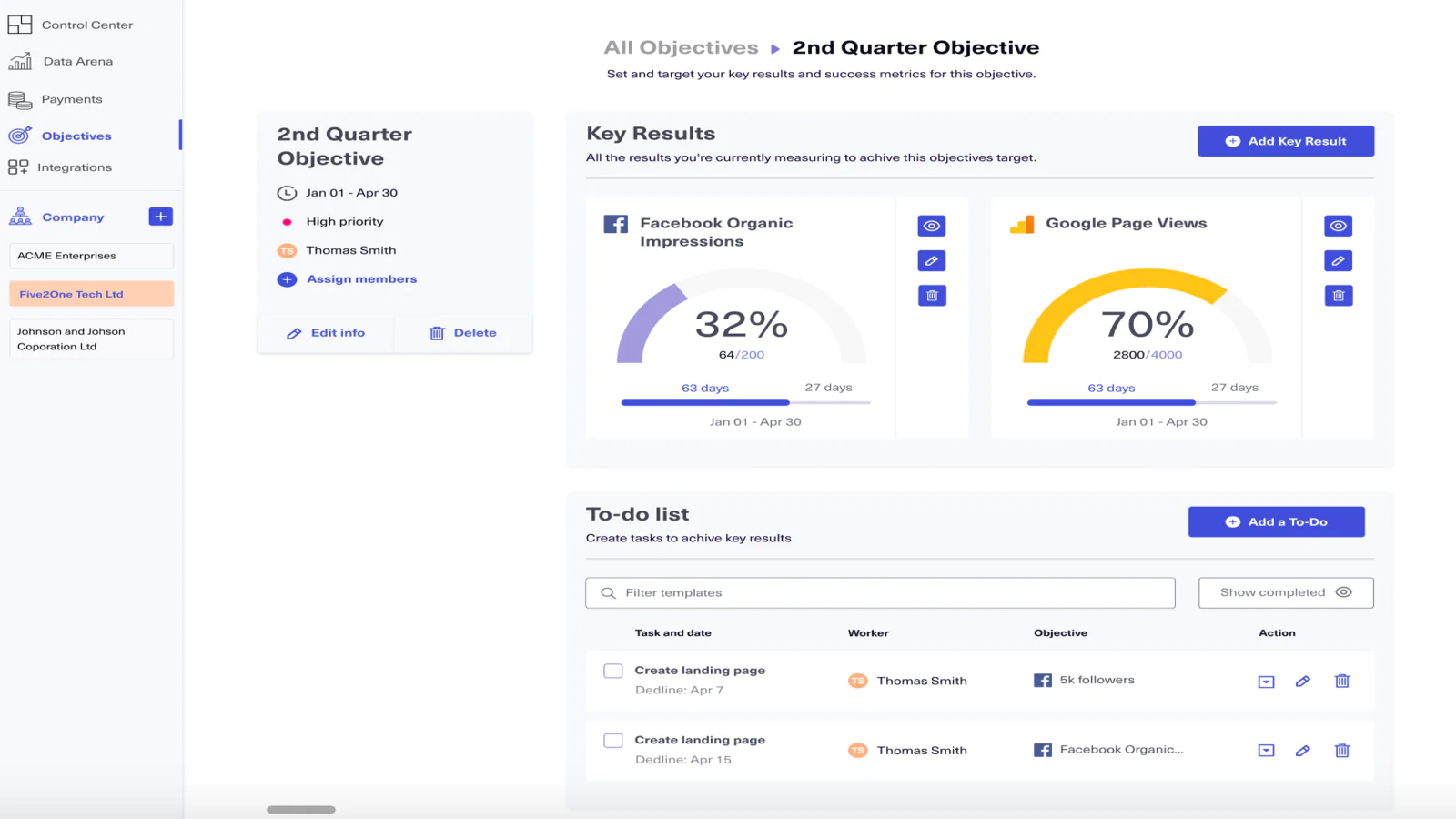Image resolution: width=1456 pixels, height=819 pixels.
Task: Edit the Facebook Organic task
Action: pos(1303,751)
